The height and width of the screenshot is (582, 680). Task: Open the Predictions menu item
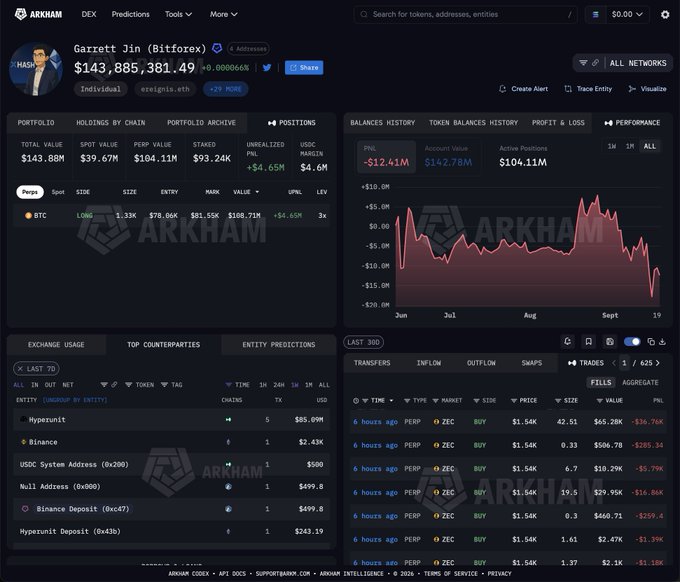click(x=131, y=14)
